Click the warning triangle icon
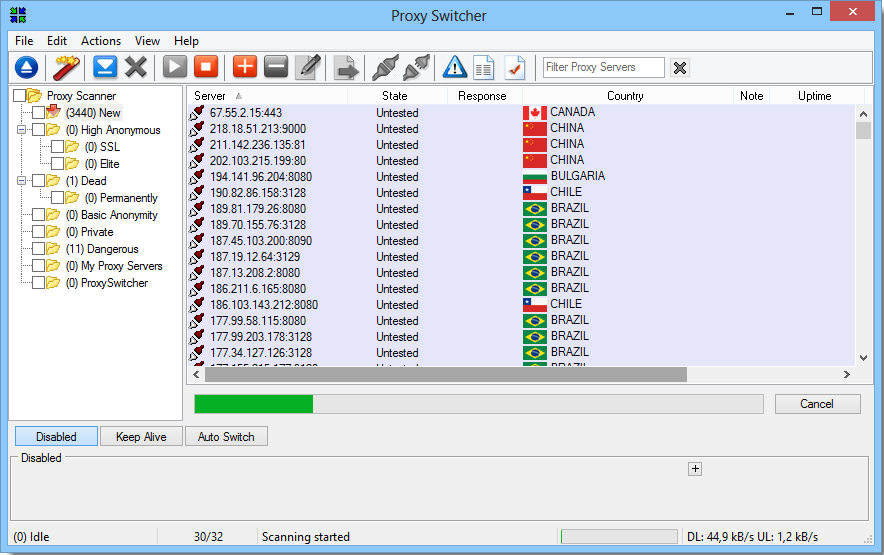 454,67
